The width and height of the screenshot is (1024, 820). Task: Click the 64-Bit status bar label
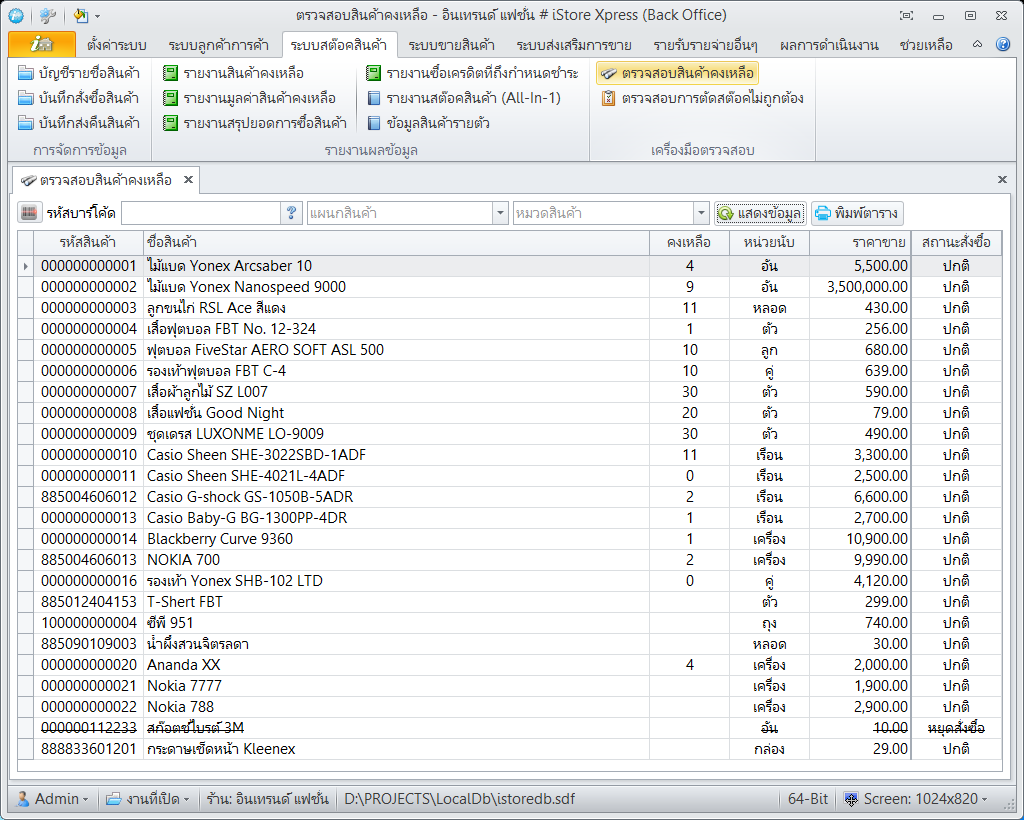tap(808, 798)
